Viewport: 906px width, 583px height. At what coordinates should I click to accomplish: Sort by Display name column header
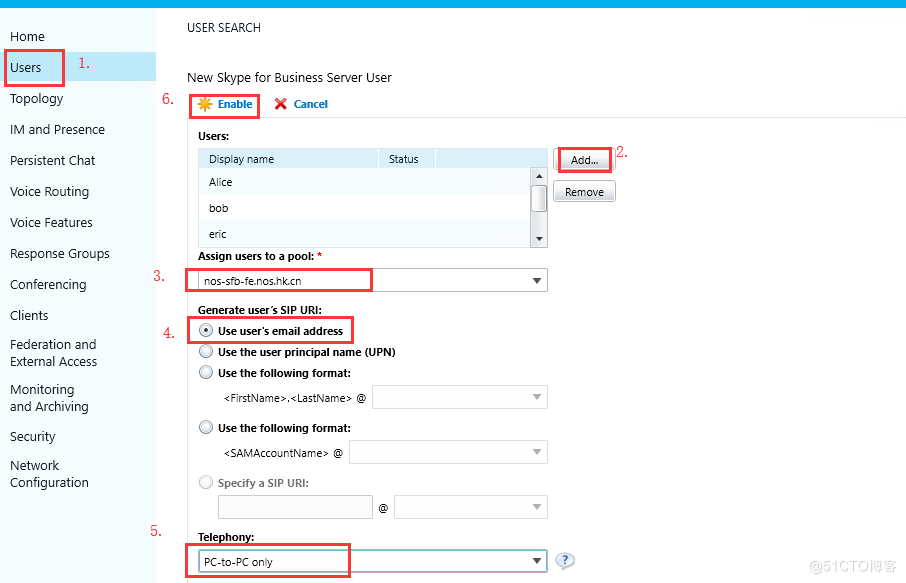[288, 159]
